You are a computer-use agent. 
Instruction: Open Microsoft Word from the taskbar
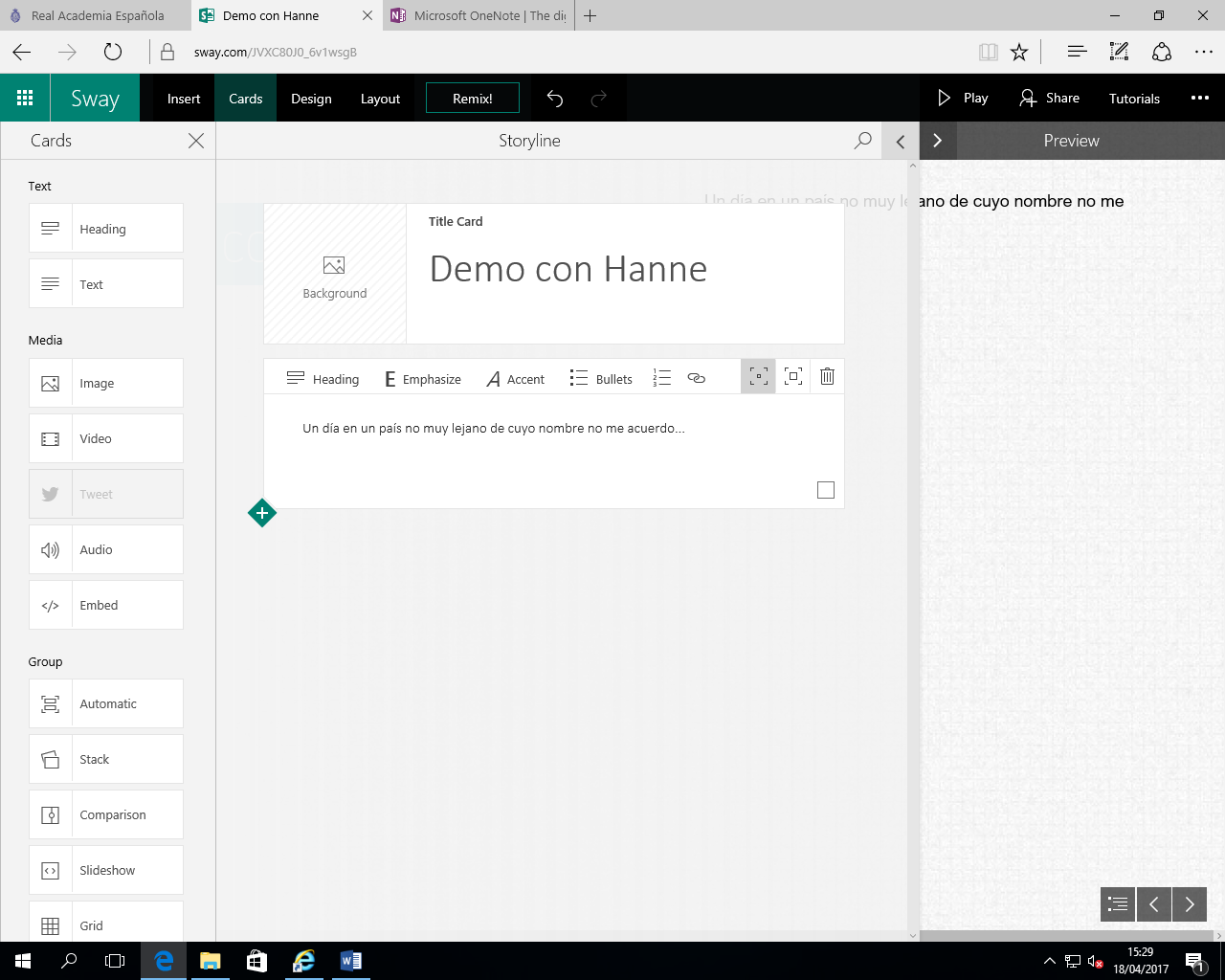(x=350, y=961)
